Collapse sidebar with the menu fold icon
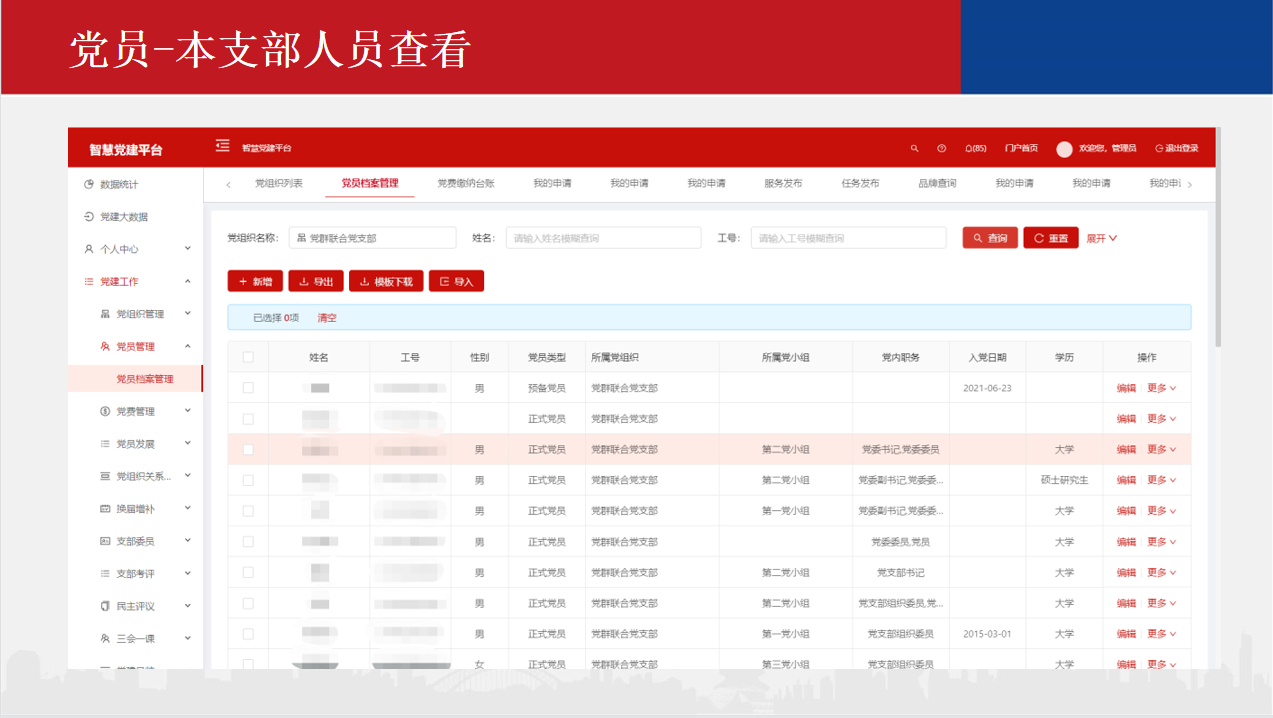Image resolution: width=1273 pixels, height=718 pixels. (223, 147)
